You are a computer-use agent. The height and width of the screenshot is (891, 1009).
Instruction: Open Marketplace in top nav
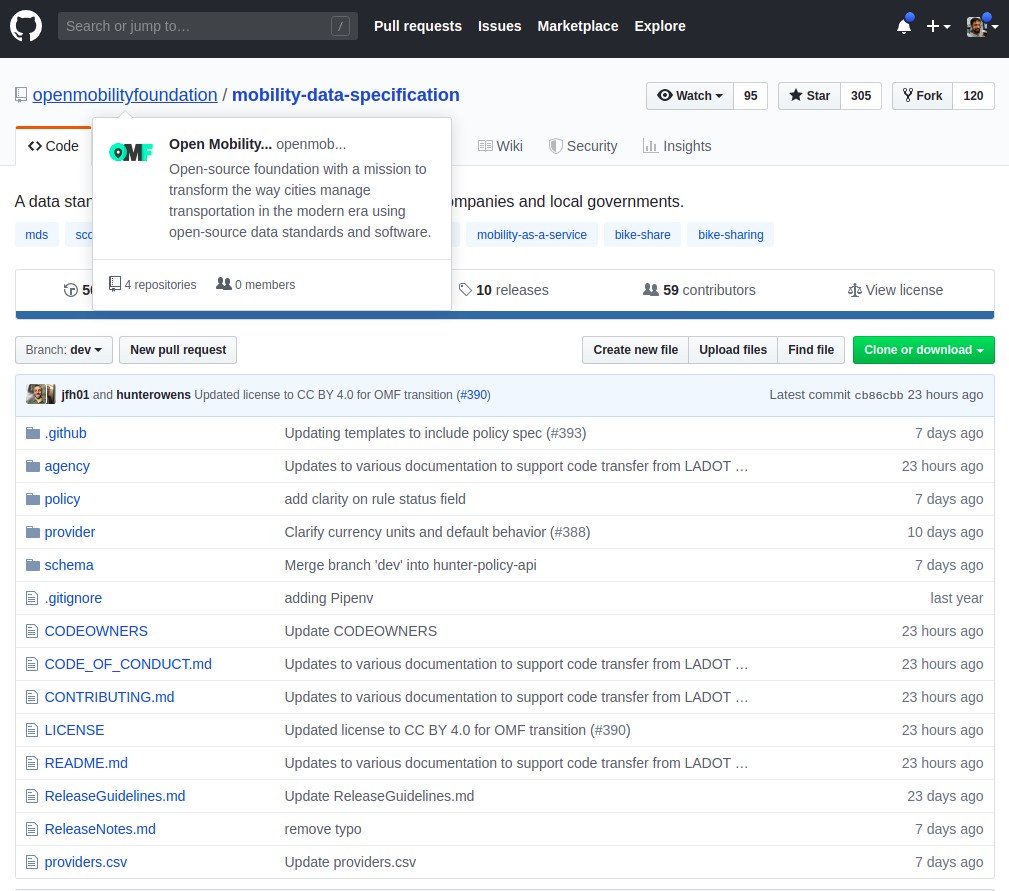click(578, 26)
